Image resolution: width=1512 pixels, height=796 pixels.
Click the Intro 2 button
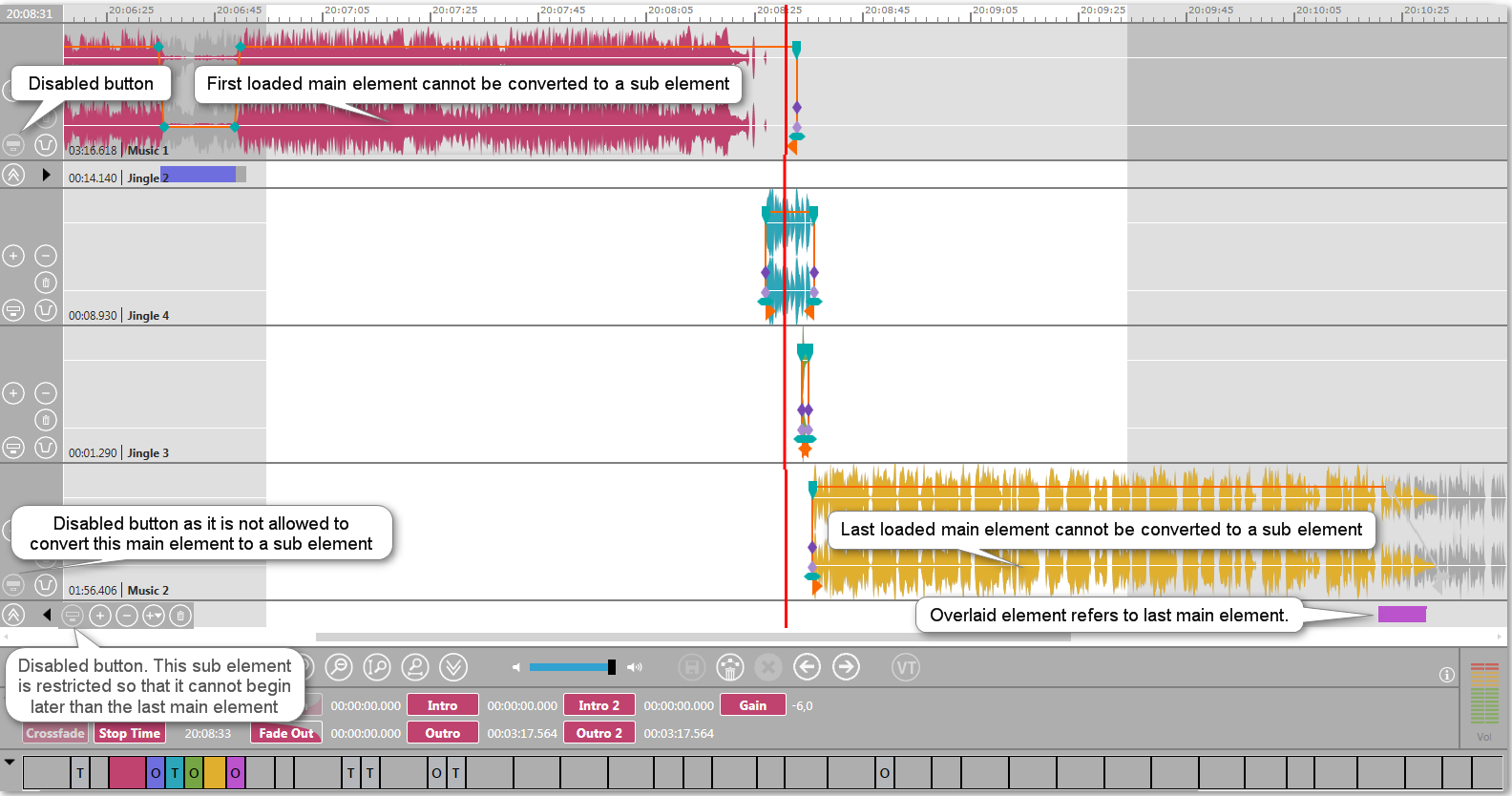coord(598,705)
